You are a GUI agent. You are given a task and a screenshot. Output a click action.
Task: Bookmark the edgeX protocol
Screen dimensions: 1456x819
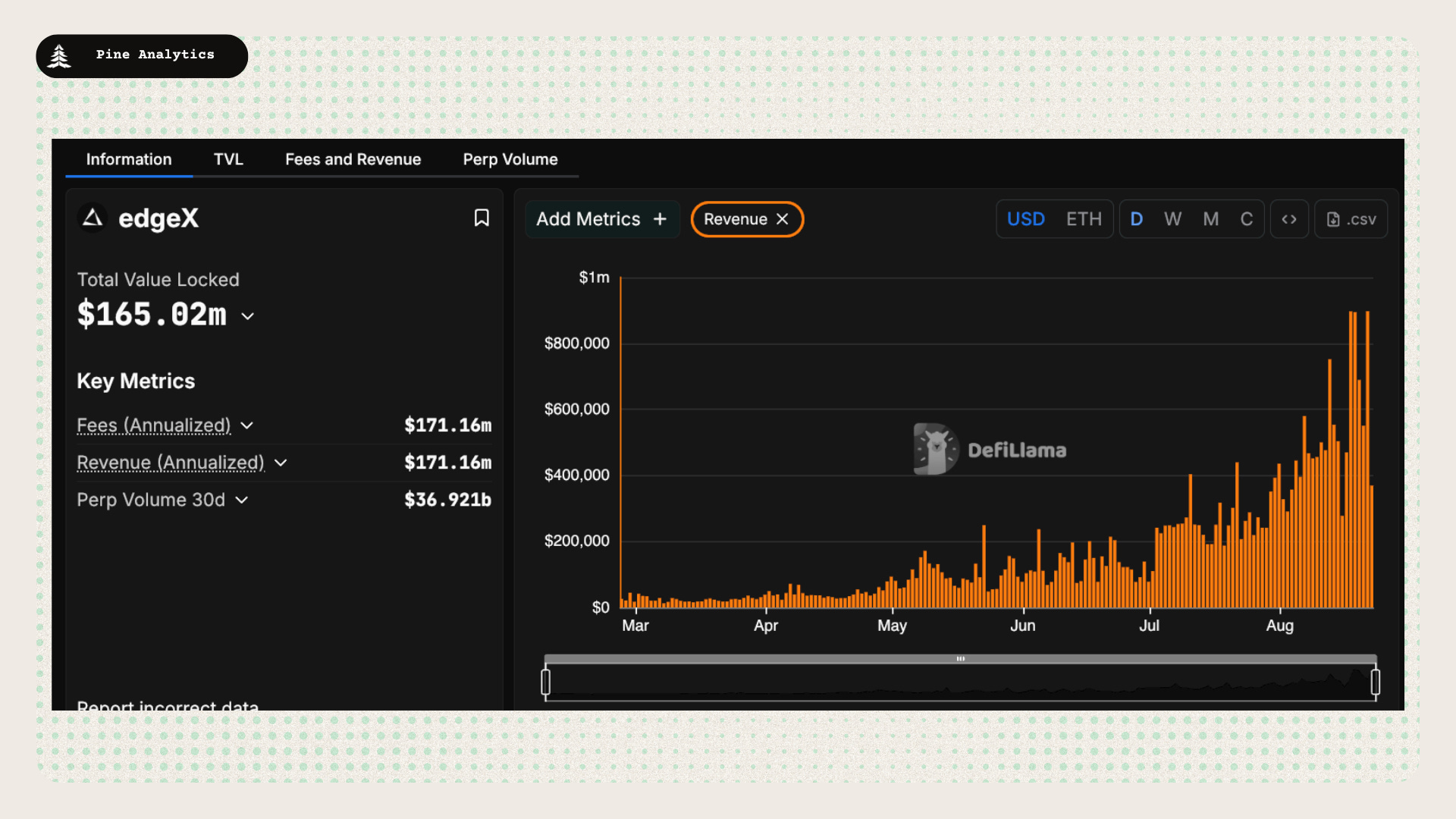pyautogui.click(x=482, y=218)
